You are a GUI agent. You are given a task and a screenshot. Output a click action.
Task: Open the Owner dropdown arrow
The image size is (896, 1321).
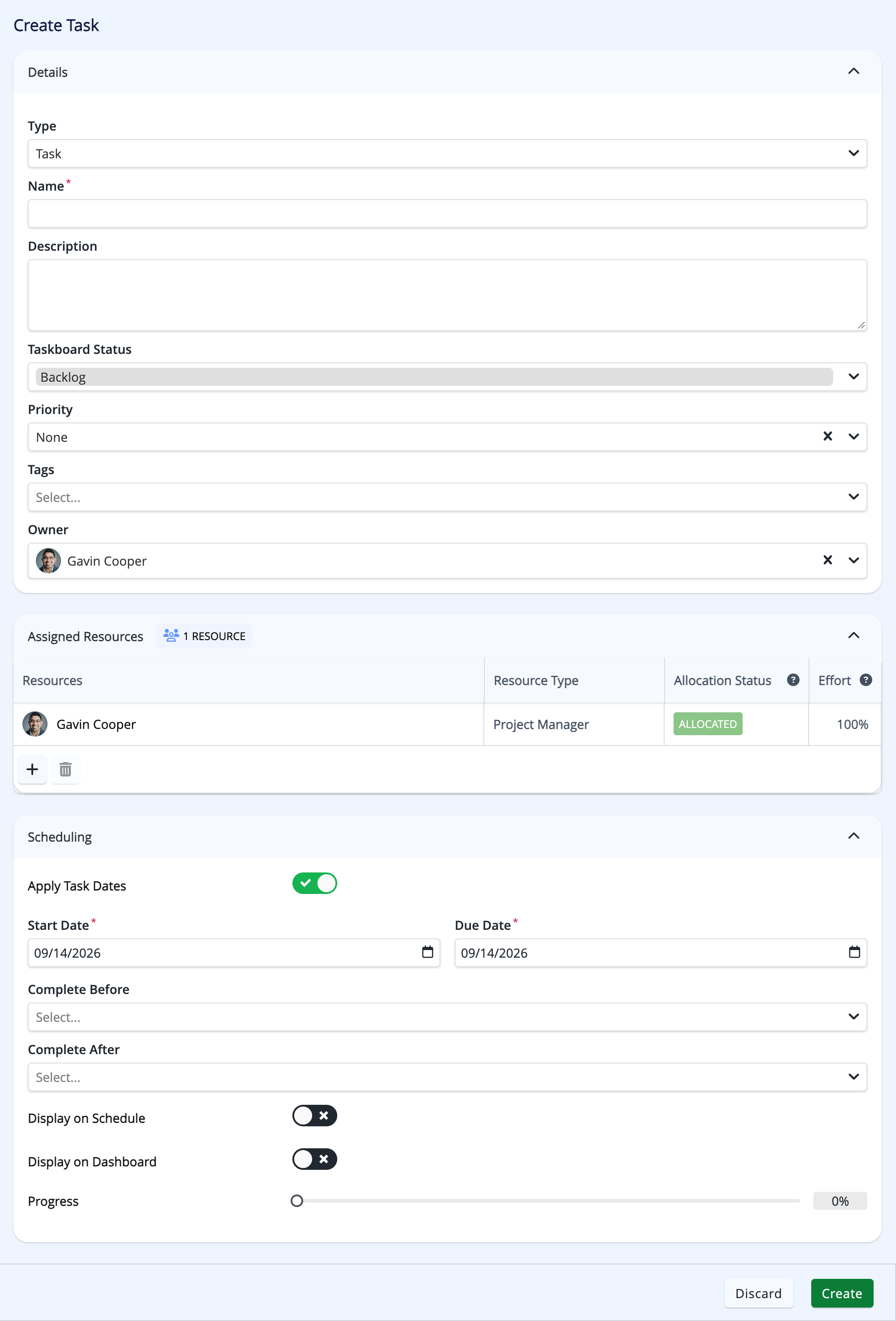(x=853, y=560)
